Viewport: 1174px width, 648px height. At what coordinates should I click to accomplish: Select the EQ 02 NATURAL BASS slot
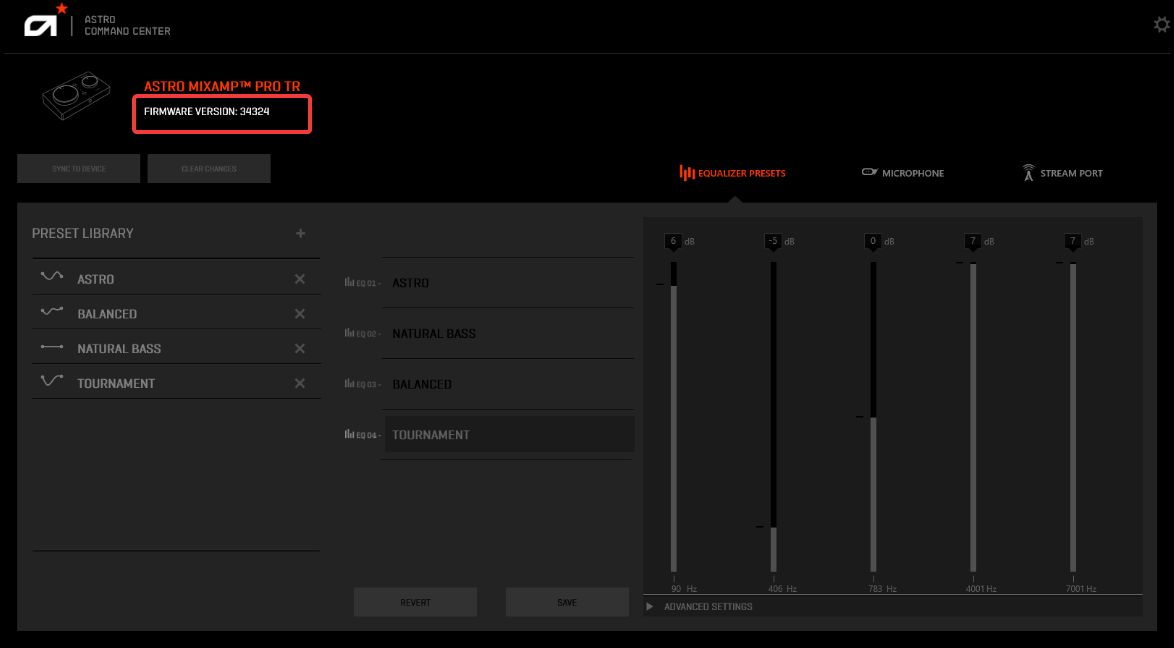[x=508, y=333]
